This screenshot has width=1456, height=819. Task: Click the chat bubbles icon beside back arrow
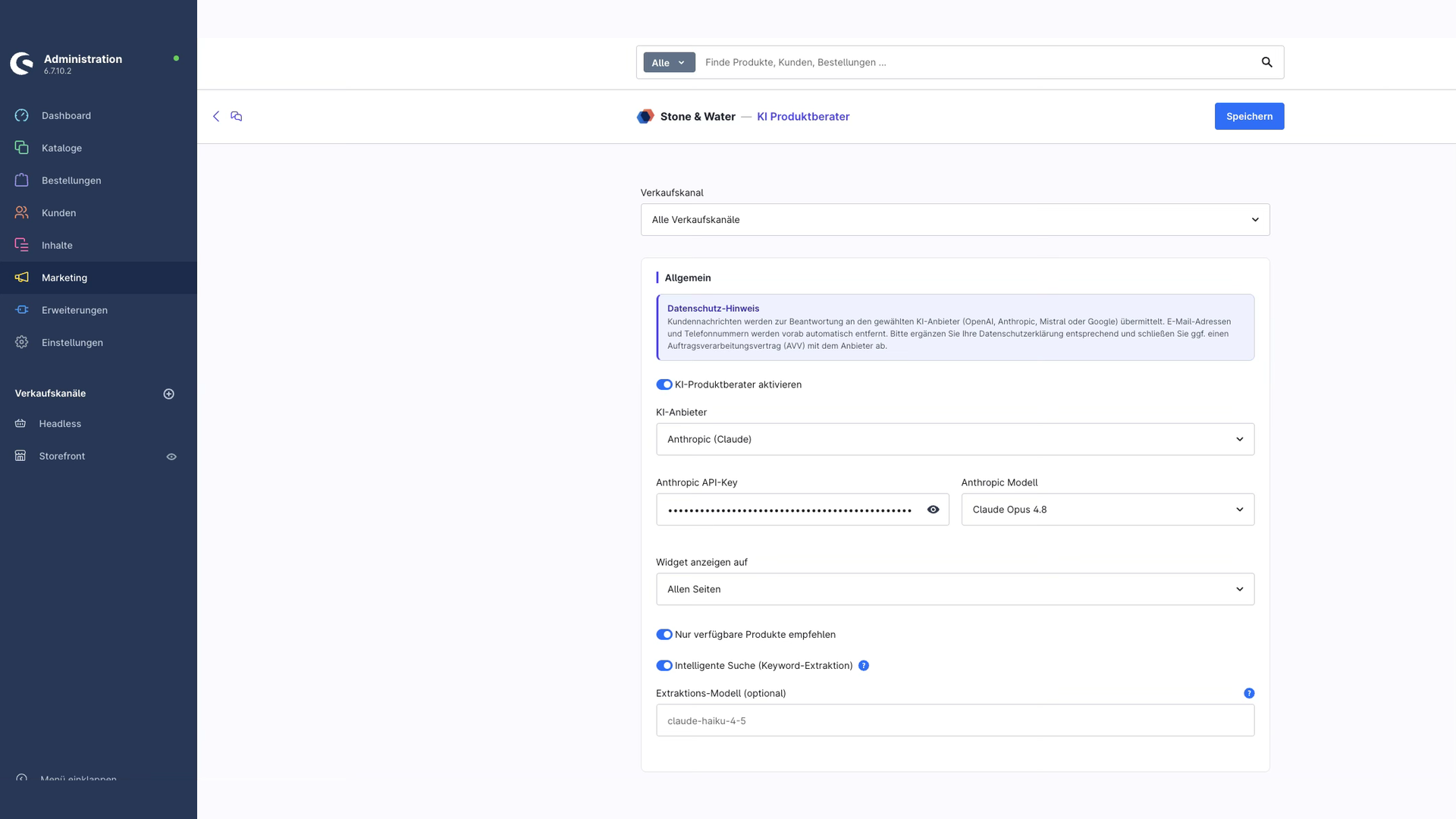coord(237,116)
